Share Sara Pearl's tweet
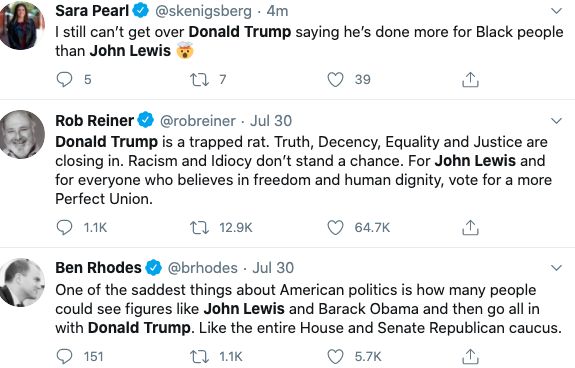The image size is (575, 368). 470,80
